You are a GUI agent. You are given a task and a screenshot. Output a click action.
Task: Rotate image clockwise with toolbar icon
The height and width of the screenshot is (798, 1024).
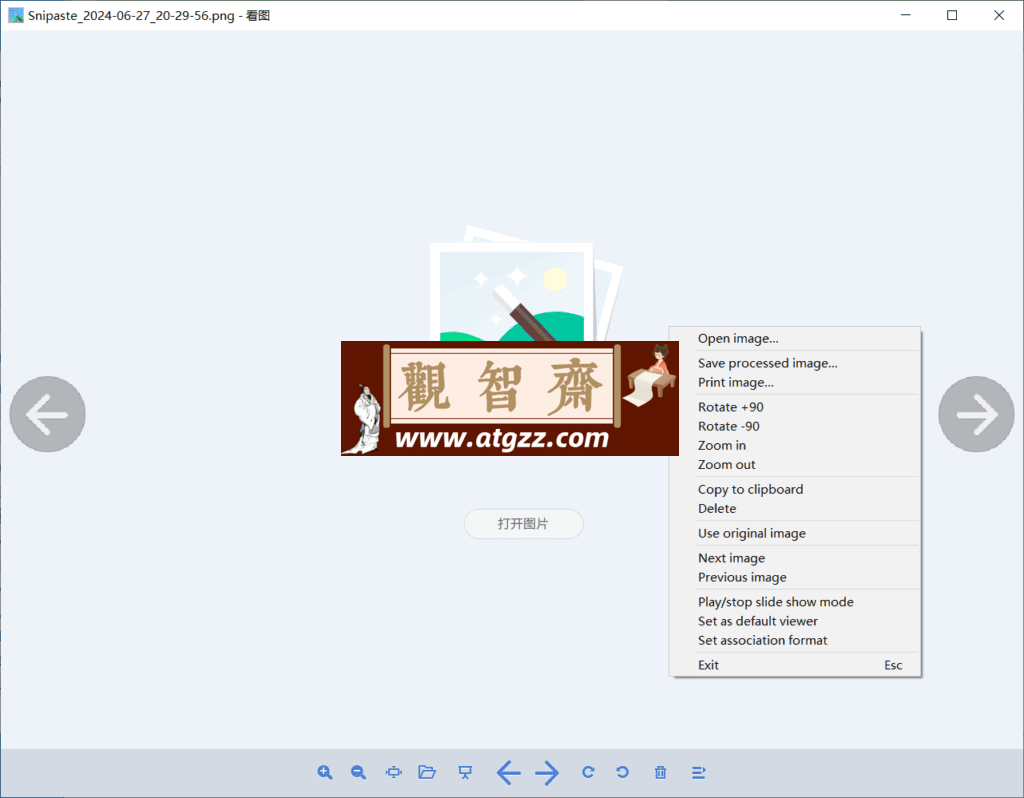588,773
